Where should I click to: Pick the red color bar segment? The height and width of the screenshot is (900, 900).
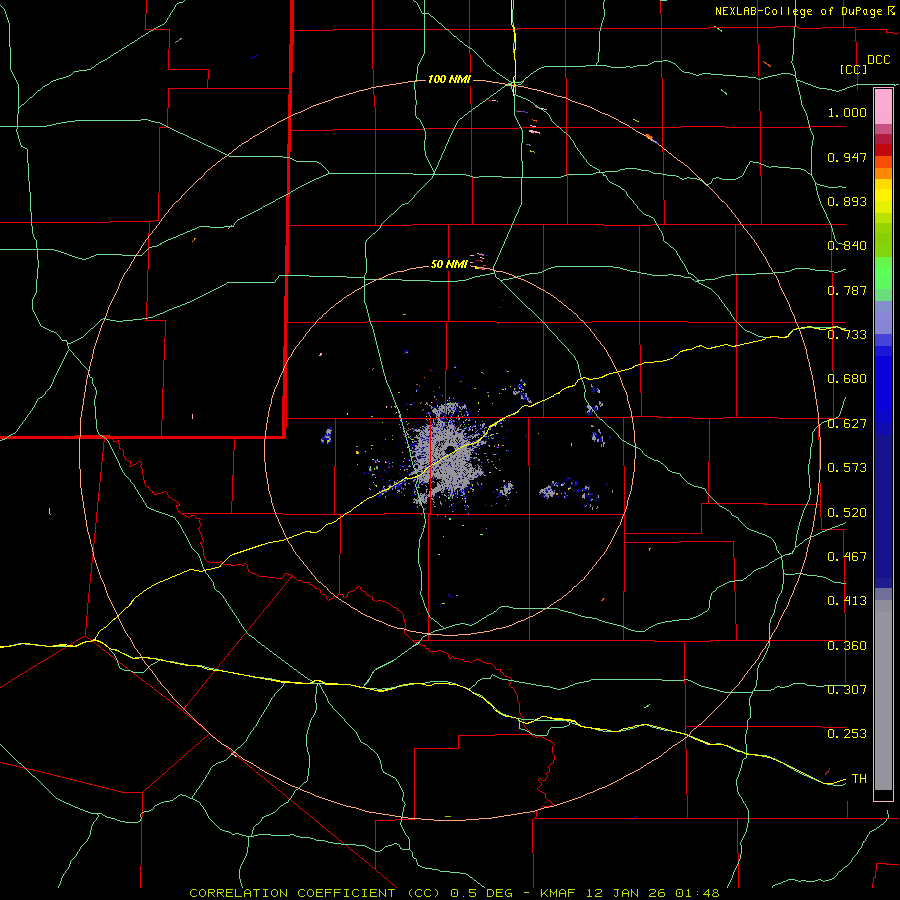[883, 150]
